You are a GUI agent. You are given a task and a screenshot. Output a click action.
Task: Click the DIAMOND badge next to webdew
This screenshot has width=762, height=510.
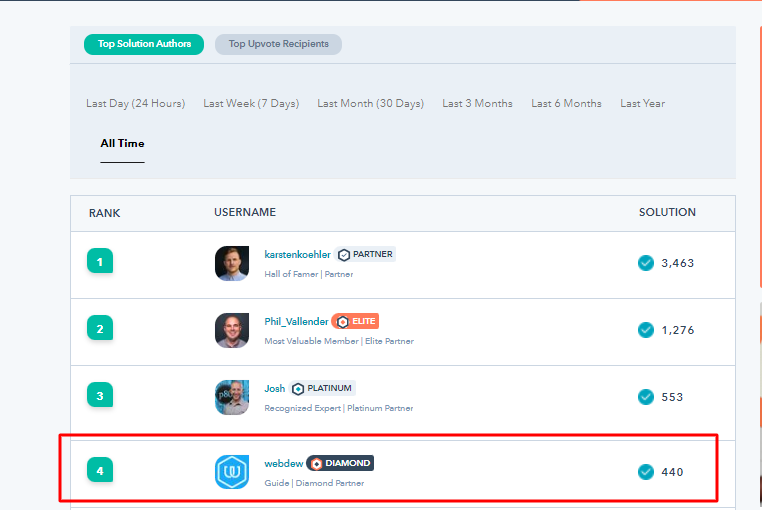pyautogui.click(x=340, y=463)
